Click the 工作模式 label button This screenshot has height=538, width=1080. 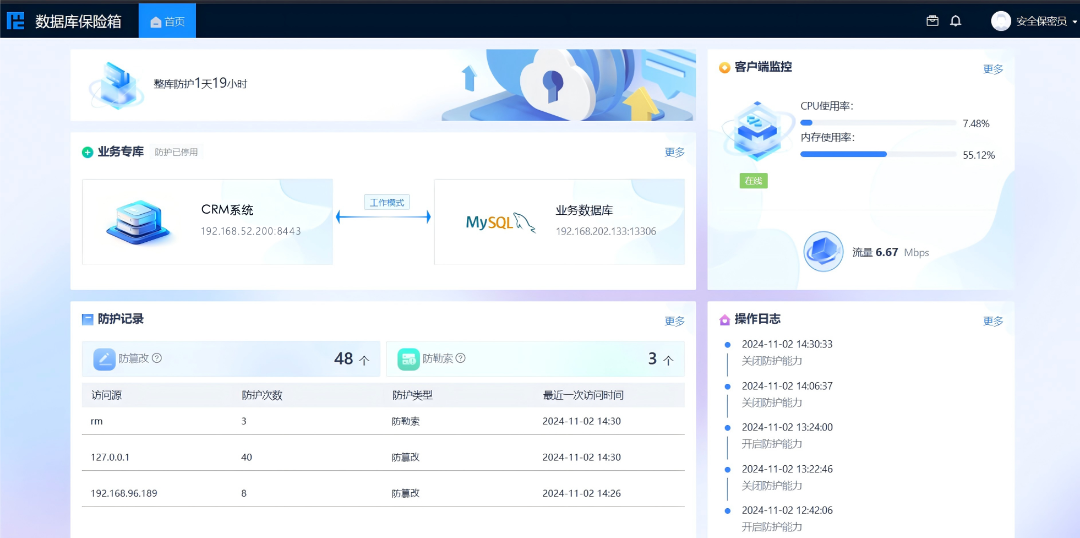[387, 203]
